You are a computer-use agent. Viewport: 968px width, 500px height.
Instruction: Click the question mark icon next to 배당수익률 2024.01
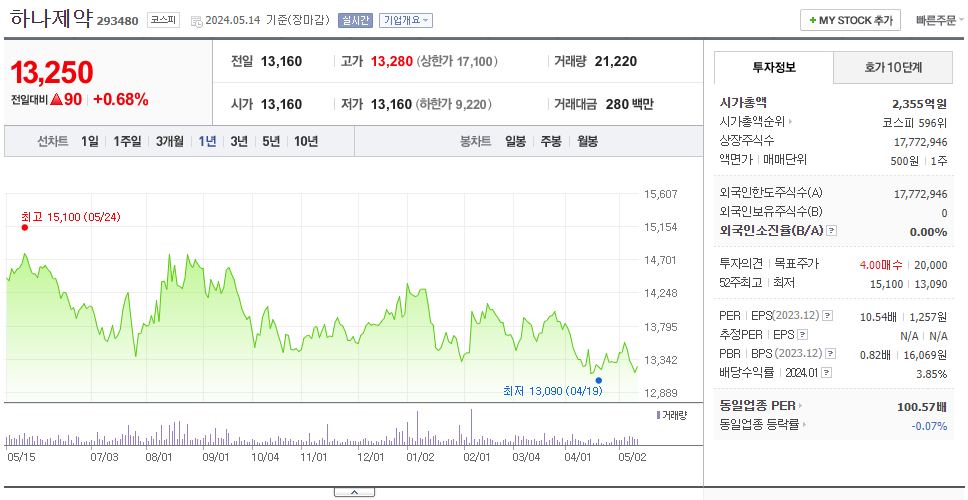click(x=827, y=373)
